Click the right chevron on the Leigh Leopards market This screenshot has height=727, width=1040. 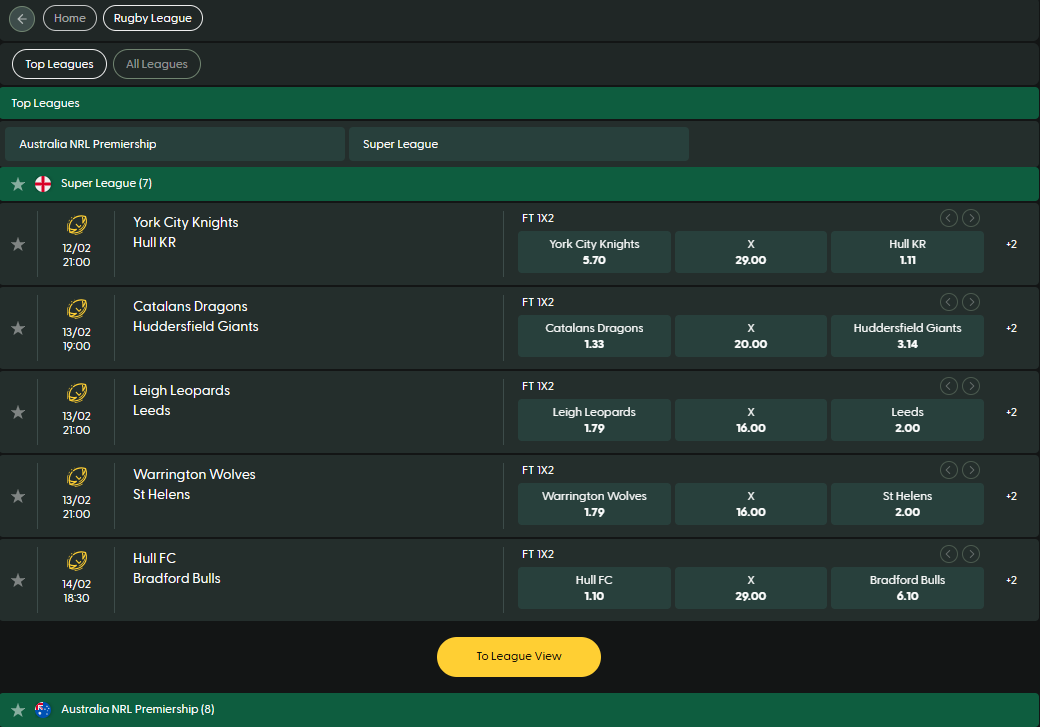[971, 385]
